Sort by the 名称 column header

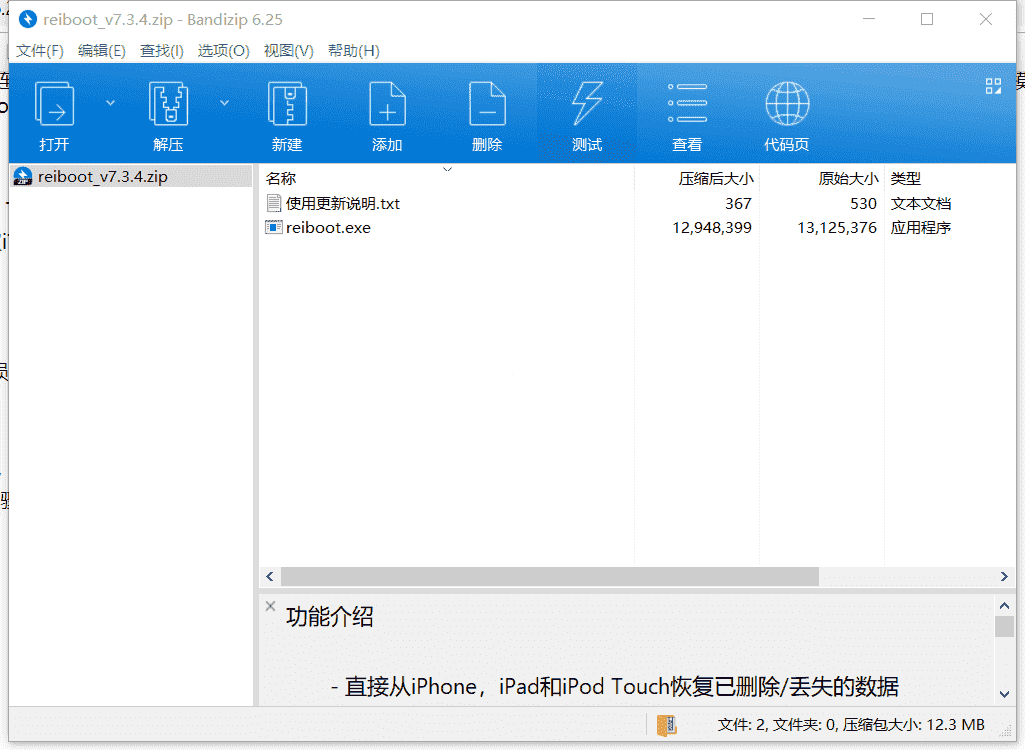click(281, 179)
